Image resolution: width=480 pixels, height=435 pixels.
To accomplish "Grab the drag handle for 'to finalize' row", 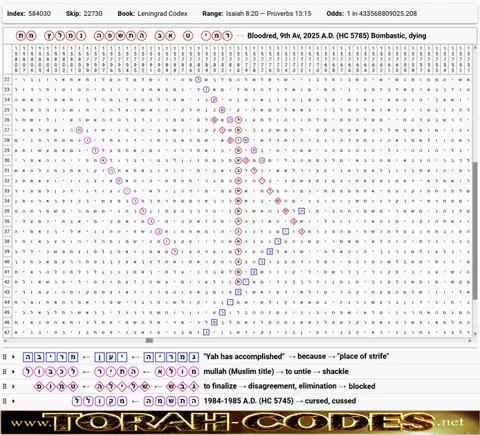I will [x=5, y=386].
